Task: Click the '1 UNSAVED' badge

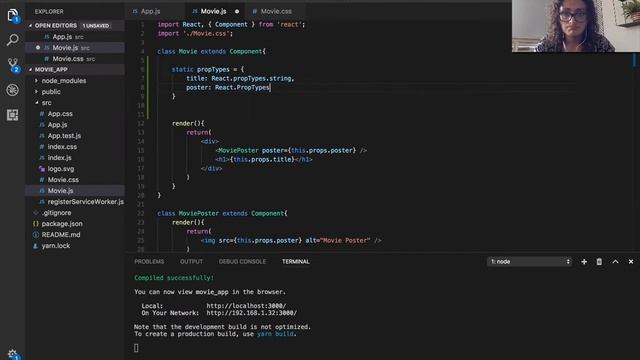Action: (x=96, y=26)
